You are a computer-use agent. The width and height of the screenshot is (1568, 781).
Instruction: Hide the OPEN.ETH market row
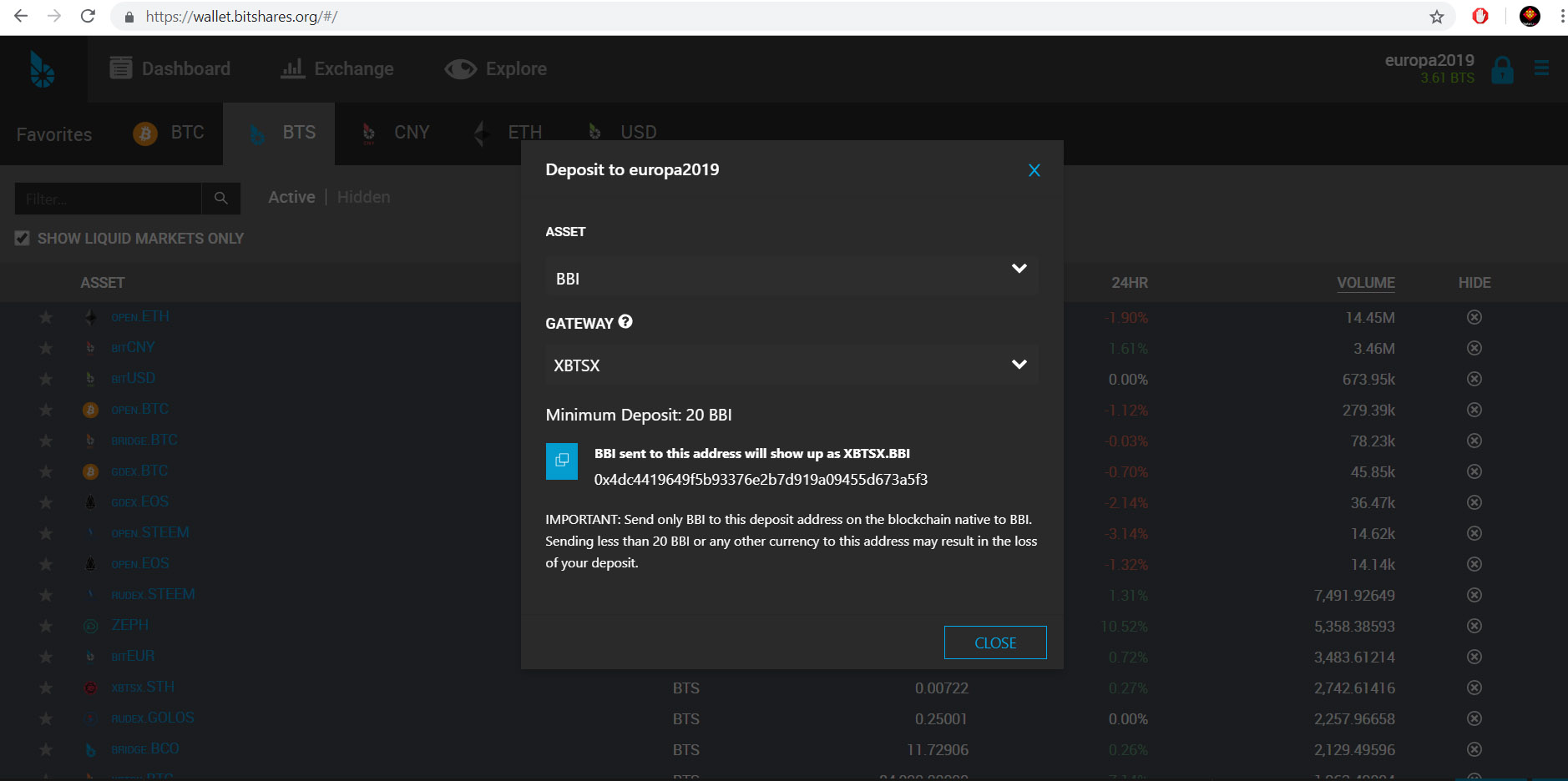pos(1474,317)
